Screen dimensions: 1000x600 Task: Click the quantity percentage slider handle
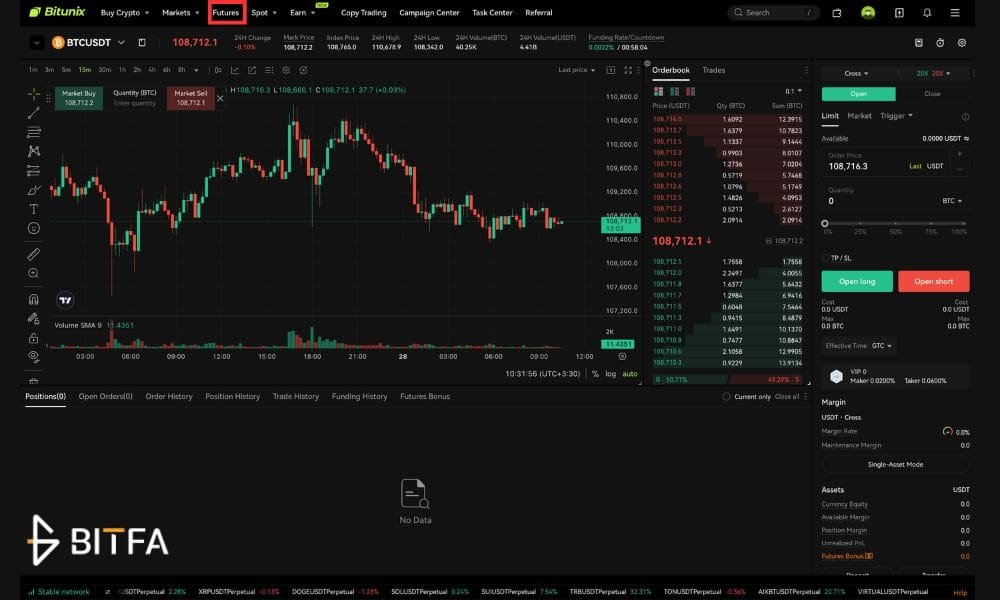click(825, 224)
